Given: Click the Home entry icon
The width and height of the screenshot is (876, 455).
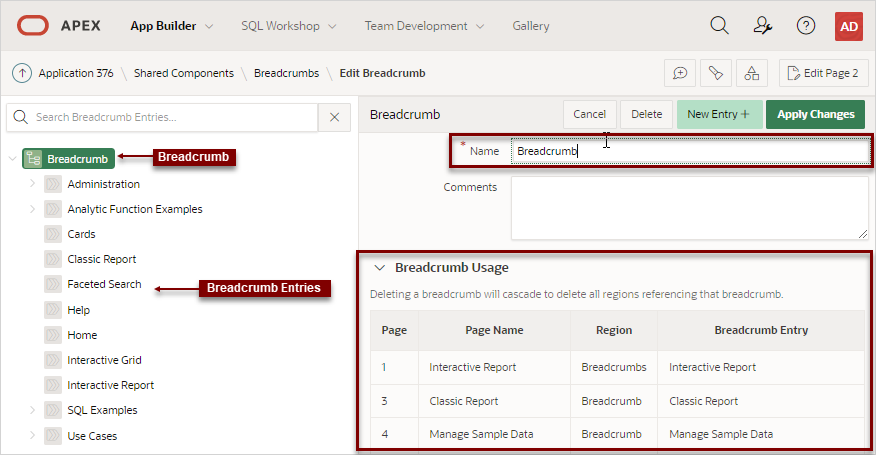Looking at the screenshot, I should coord(53,335).
